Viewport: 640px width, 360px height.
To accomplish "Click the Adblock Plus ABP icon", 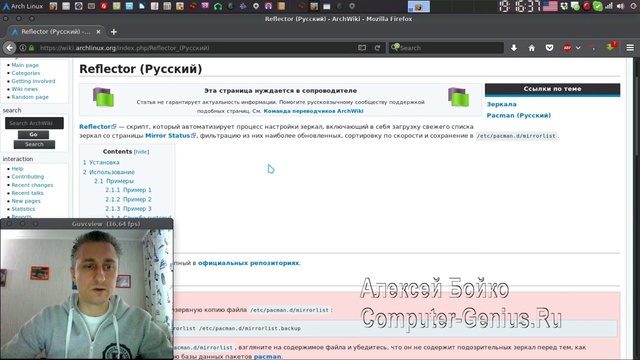I will coord(567,48).
